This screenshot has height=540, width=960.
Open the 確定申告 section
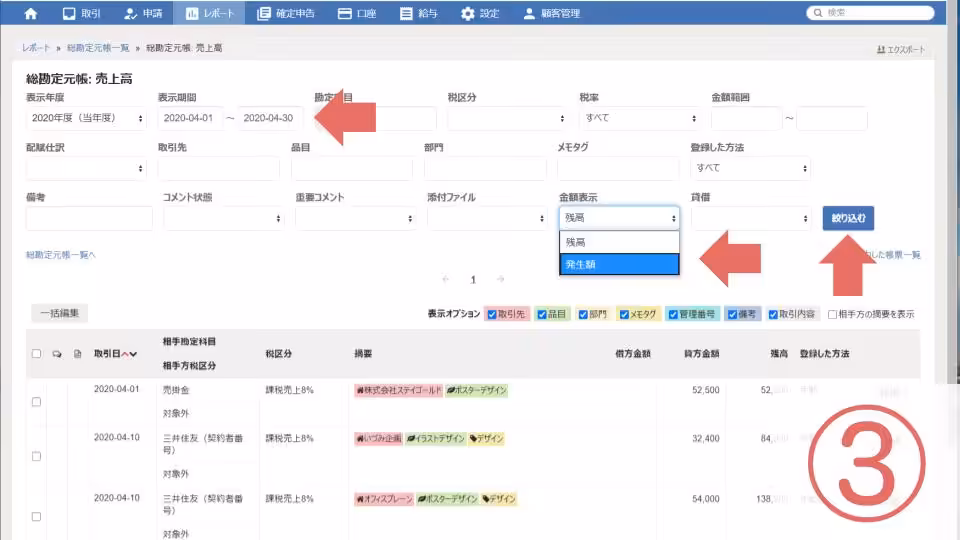click(x=286, y=14)
